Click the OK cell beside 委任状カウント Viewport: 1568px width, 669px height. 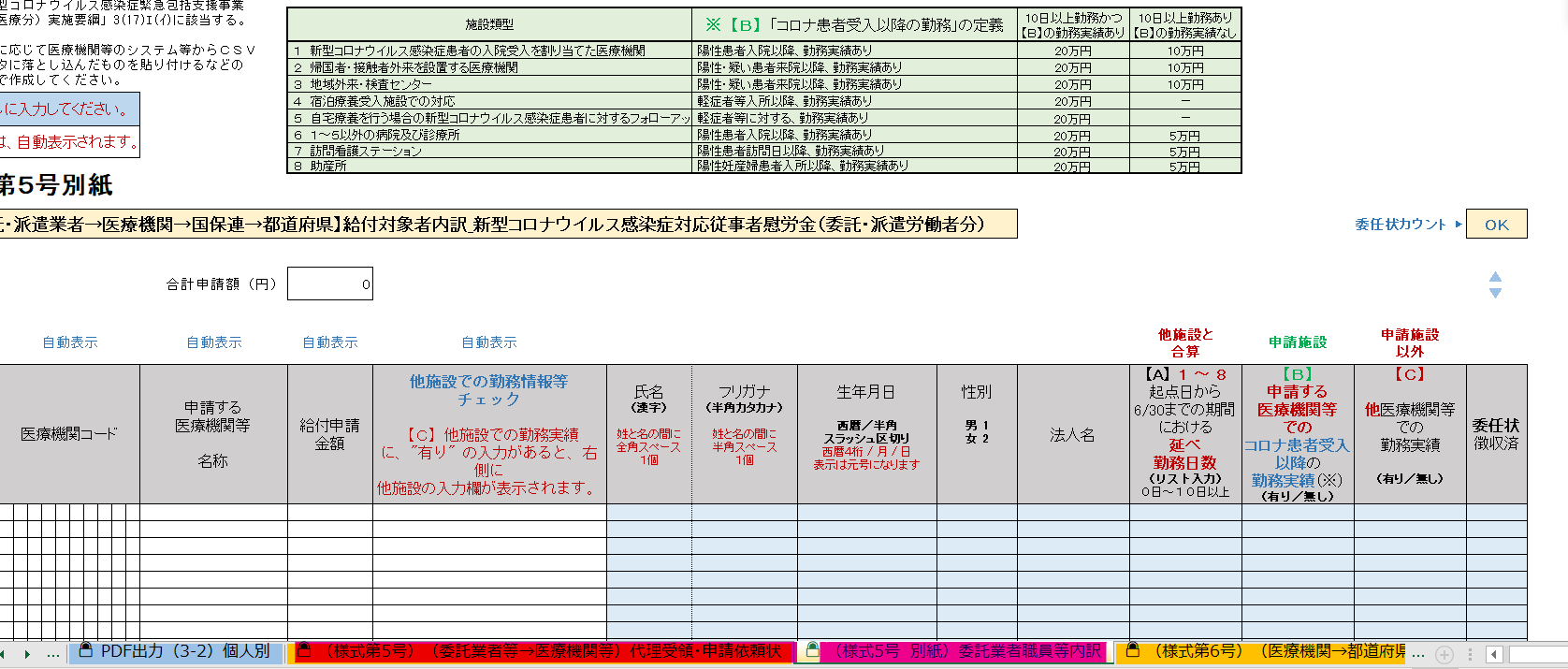(1497, 225)
